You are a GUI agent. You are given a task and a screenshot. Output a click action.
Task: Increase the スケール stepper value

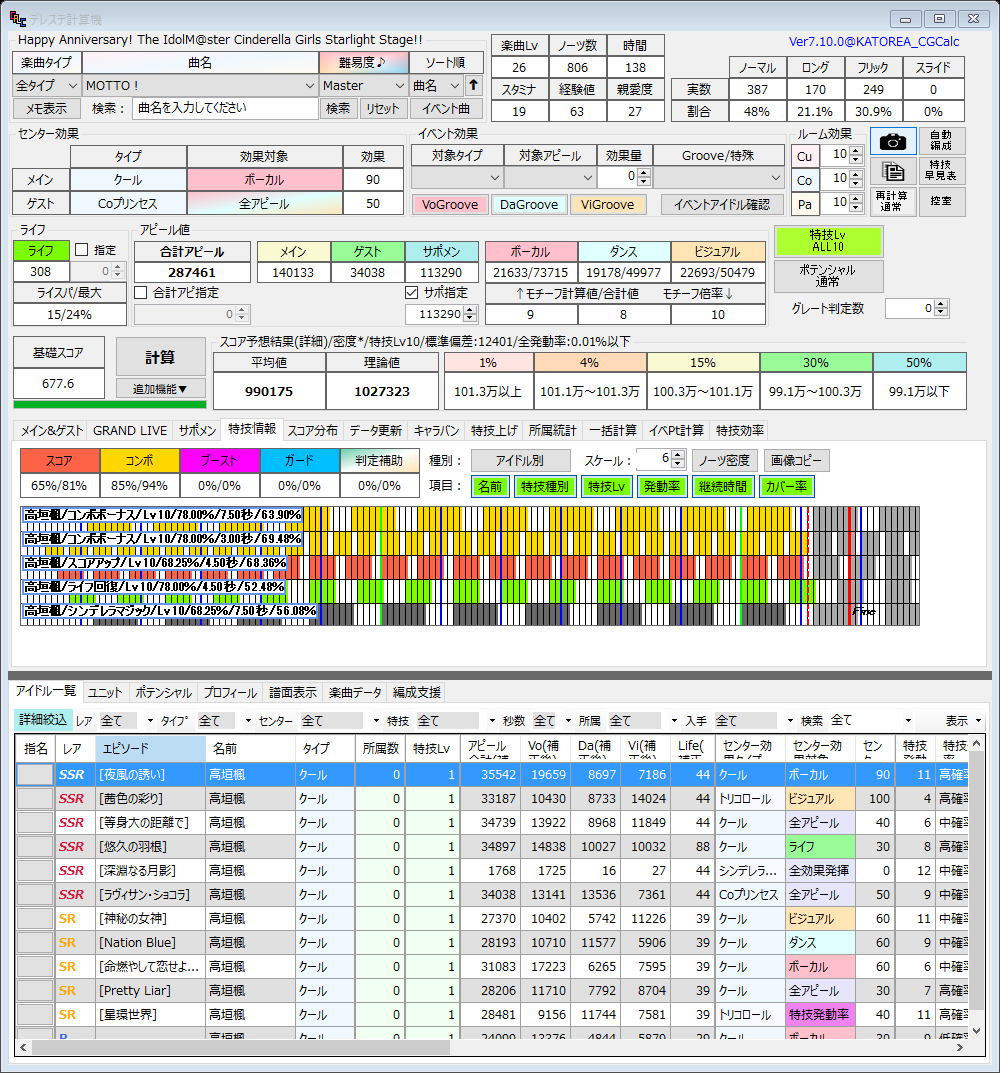[678, 456]
